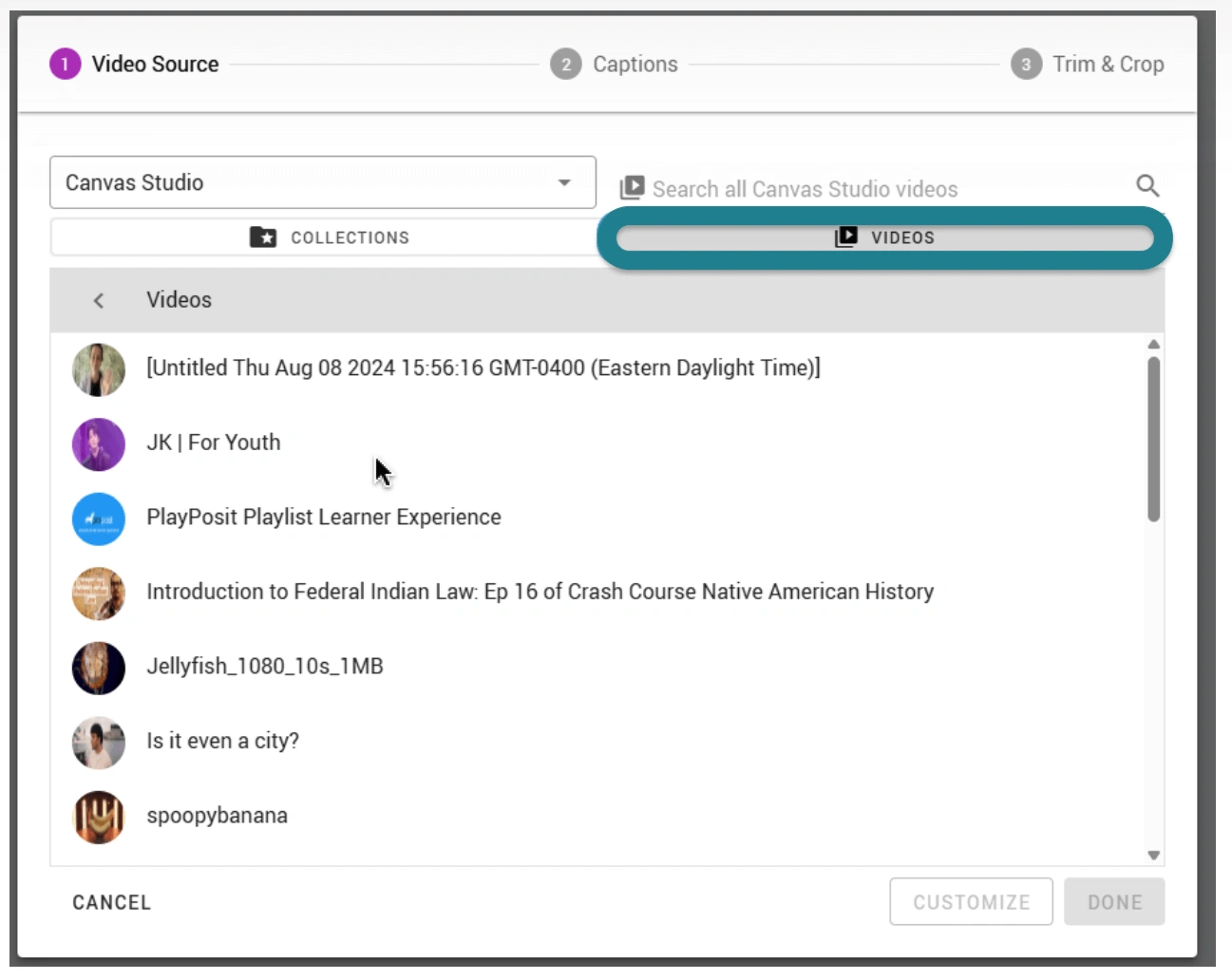The image size is (1232, 980).
Task: Click the Is it even a city? thumbnail
Action: [x=99, y=743]
